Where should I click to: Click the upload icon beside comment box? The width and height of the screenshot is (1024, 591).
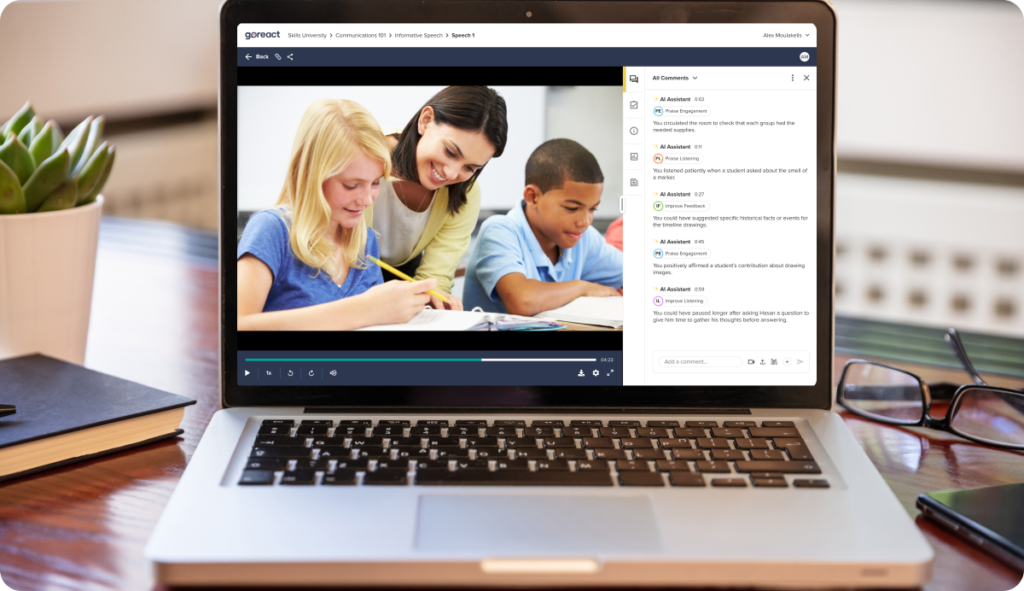point(763,362)
